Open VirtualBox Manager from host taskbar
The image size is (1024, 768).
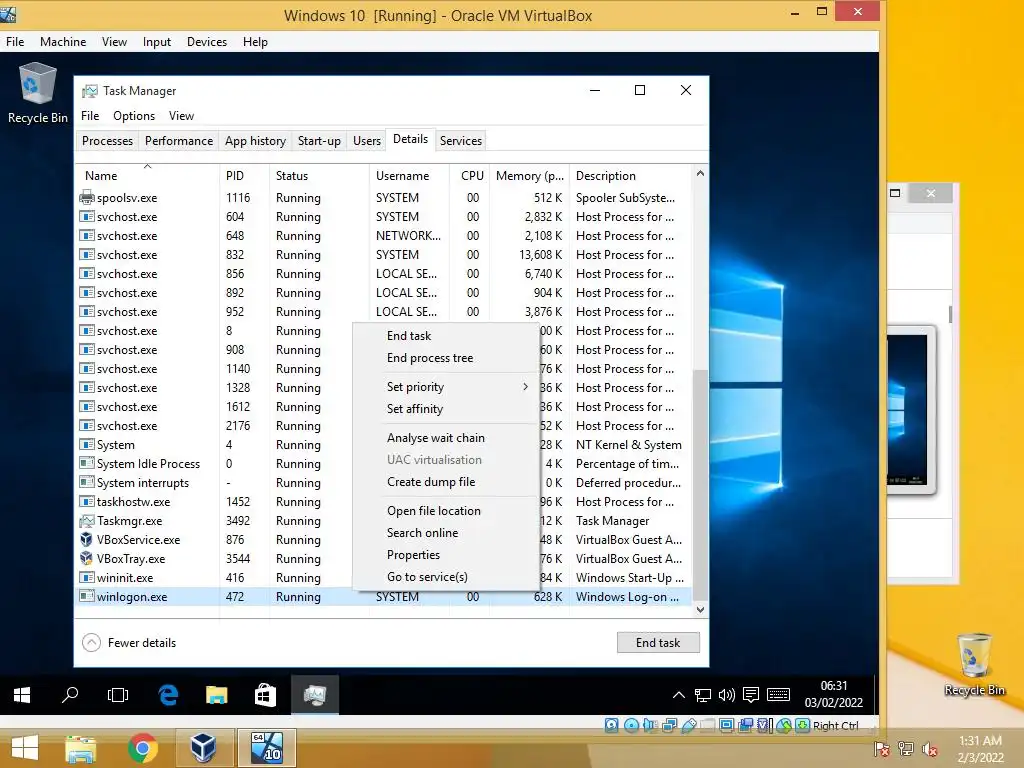pos(203,748)
